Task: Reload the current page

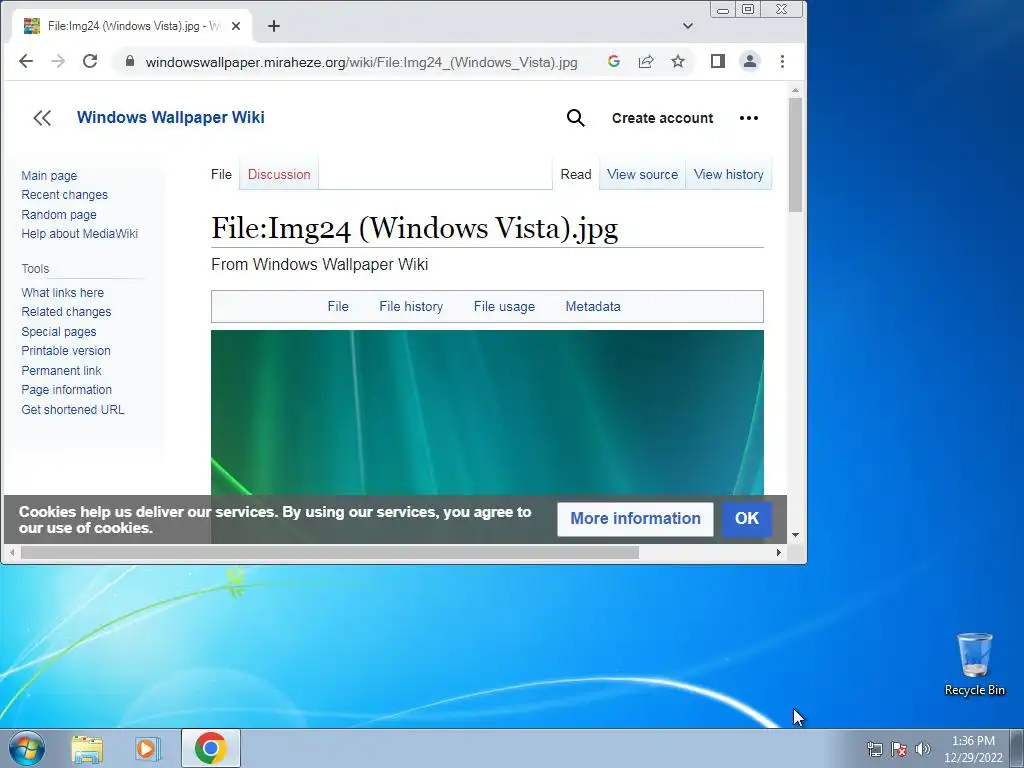Action: point(90,61)
